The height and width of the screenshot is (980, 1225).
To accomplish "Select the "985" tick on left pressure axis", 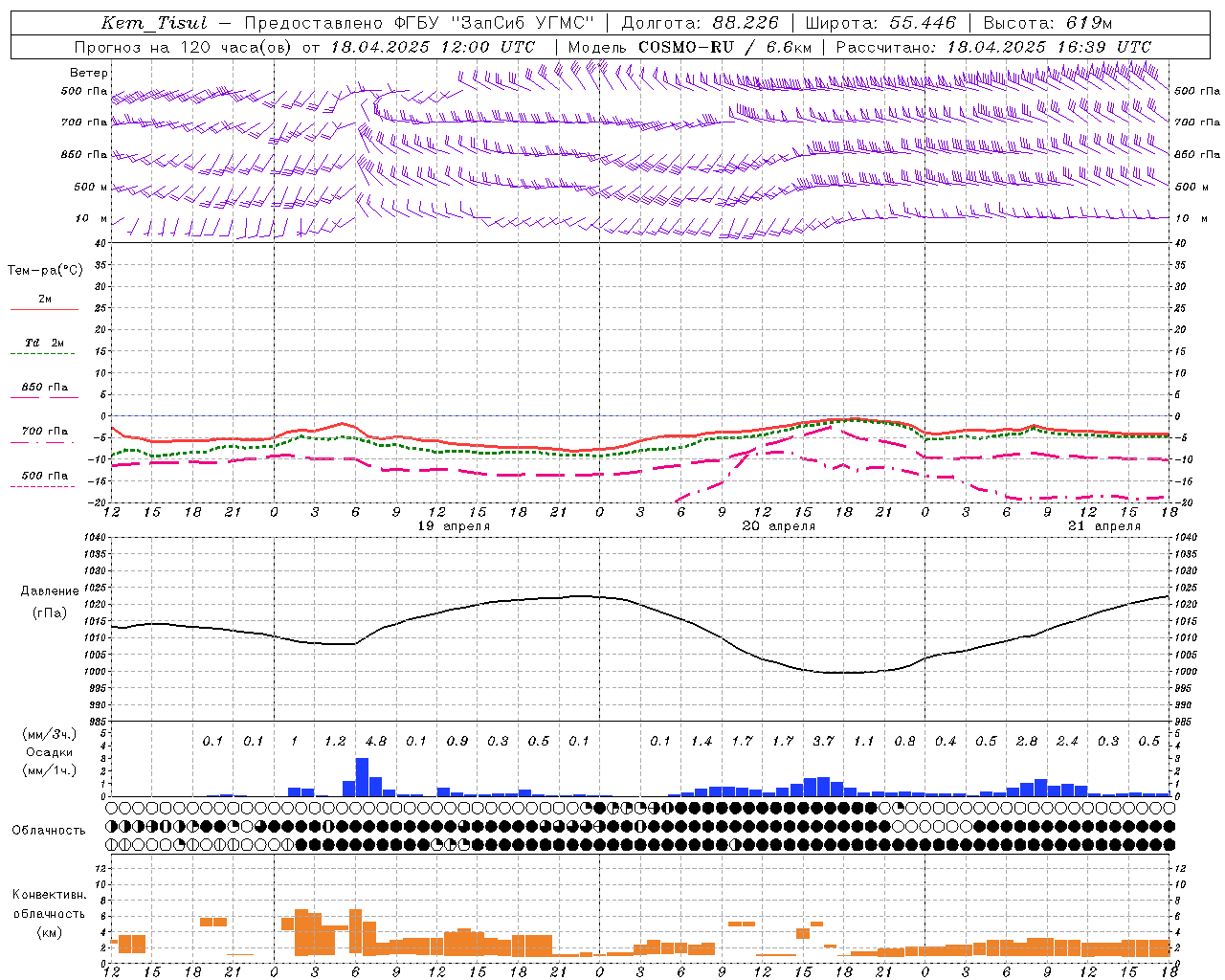I will pyautogui.click(x=99, y=722).
